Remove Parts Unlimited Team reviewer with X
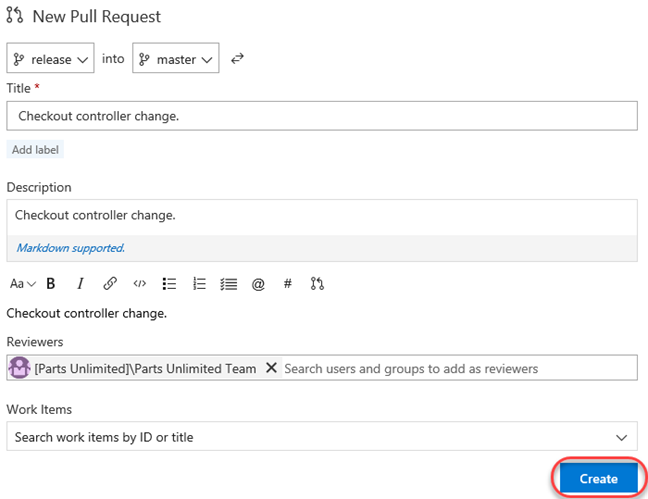The width and height of the screenshot is (648, 499). click(x=271, y=368)
